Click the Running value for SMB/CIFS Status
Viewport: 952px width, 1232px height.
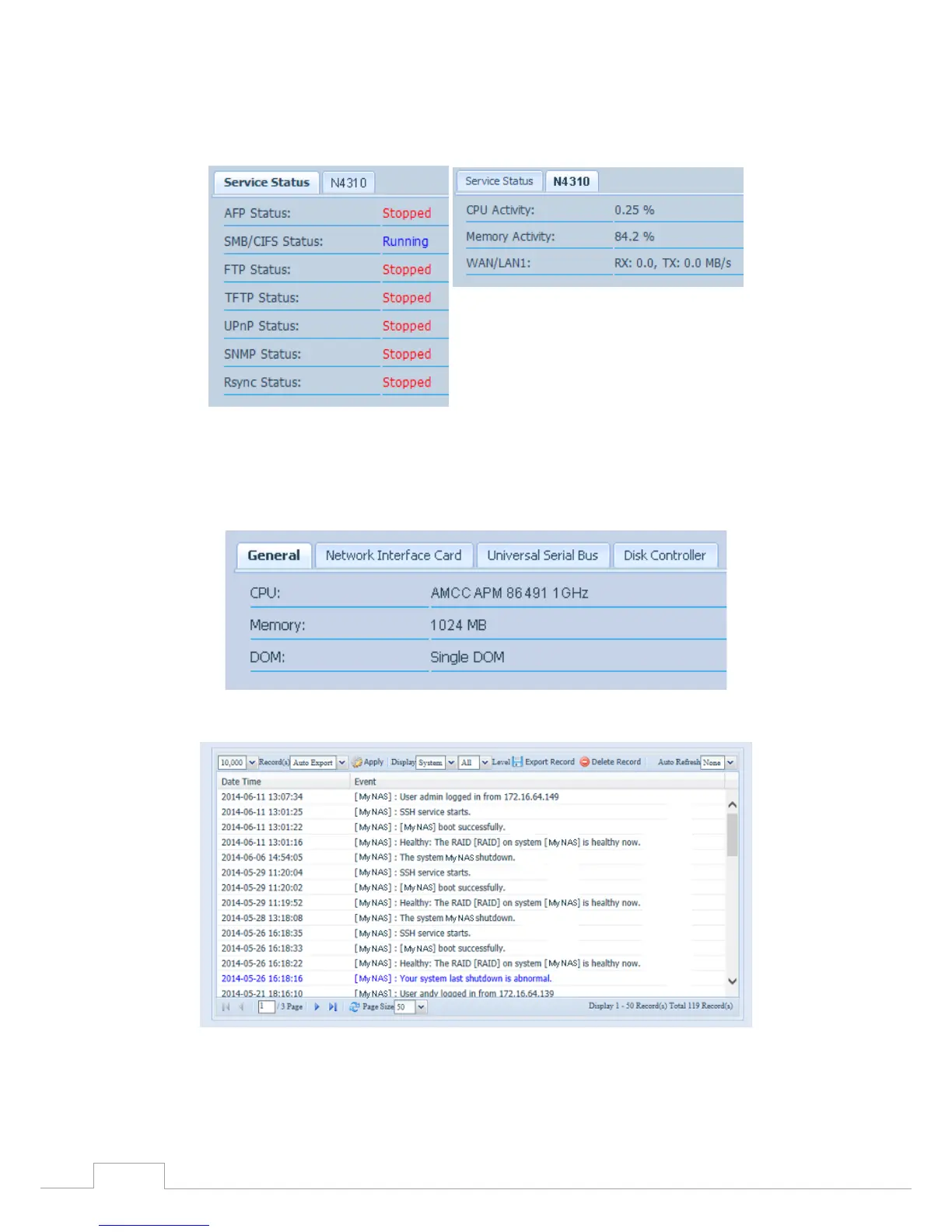tap(405, 242)
